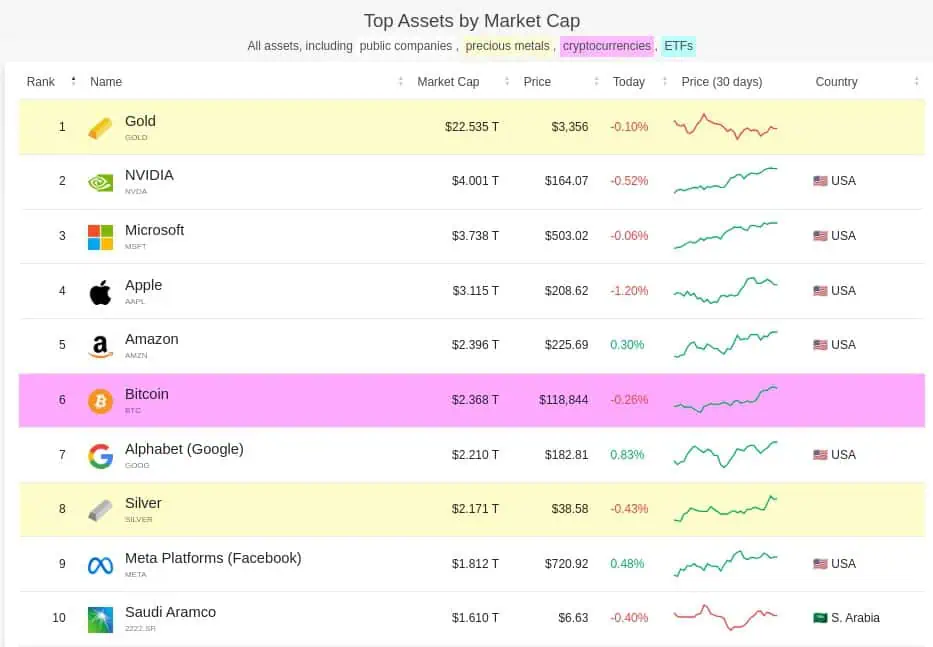Sort by Country column arrows
Screen dimensions: 933x647
916,82
